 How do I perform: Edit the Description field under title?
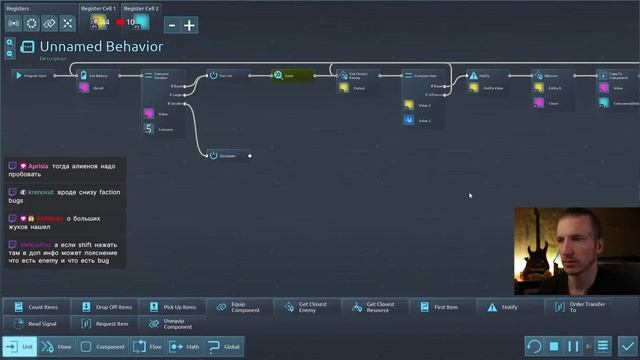click(x=53, y=59)
